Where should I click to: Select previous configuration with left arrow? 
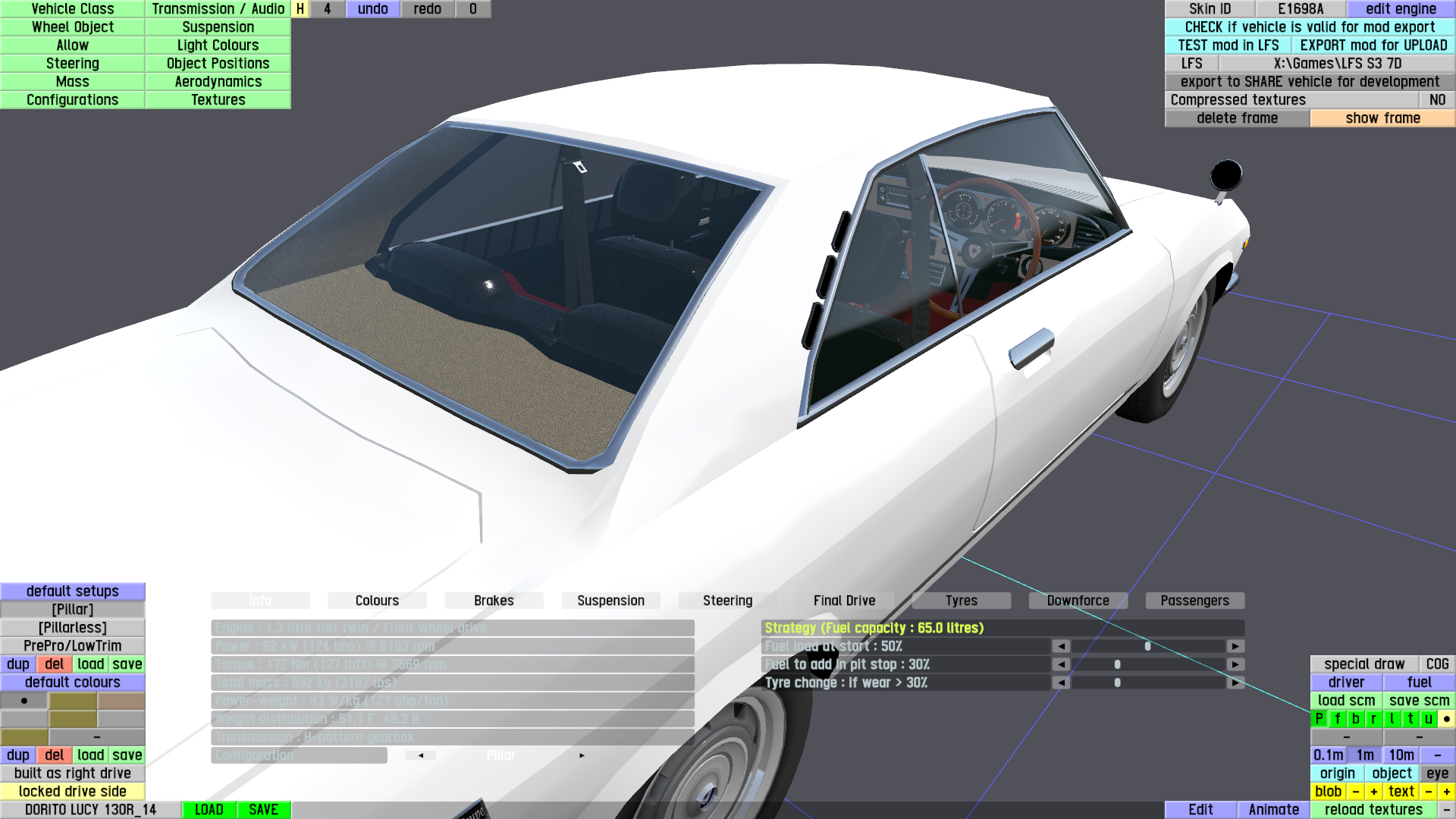421,755
